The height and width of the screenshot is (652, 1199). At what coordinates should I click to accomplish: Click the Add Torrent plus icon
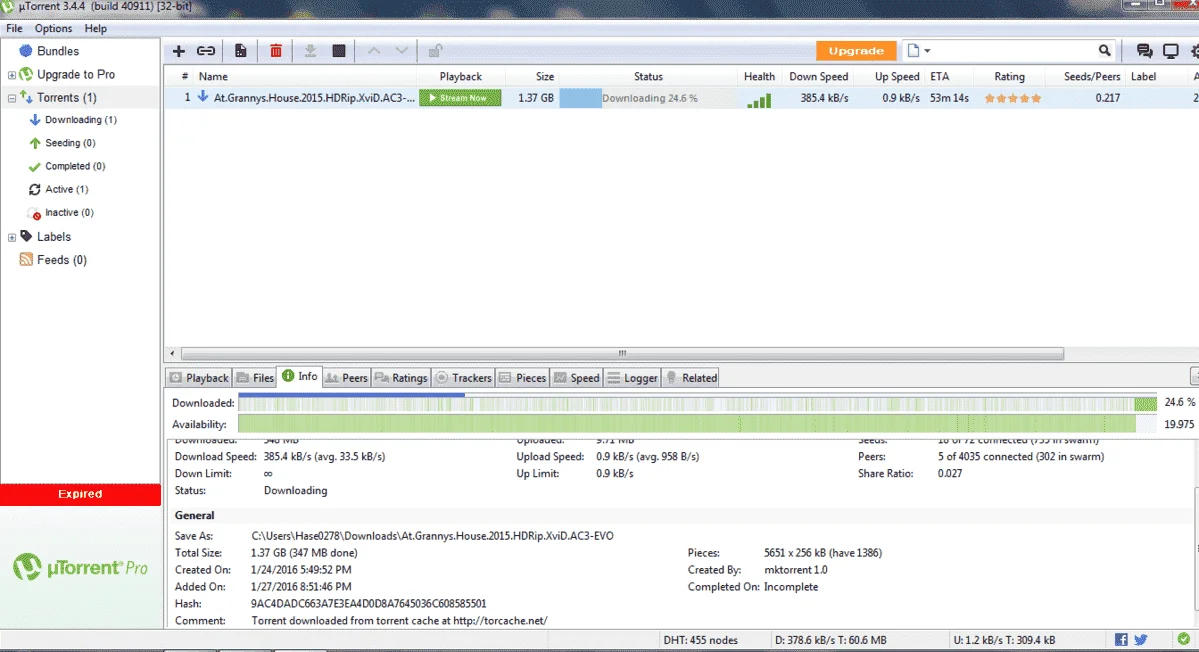[x=178, y=51]
